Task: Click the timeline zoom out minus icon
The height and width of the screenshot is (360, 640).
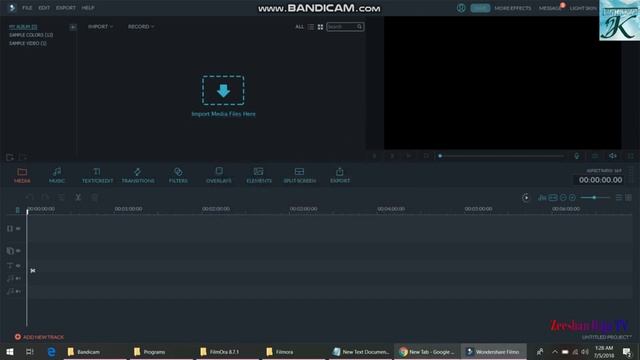Action: pyautogui.click(x=563, y=198)
